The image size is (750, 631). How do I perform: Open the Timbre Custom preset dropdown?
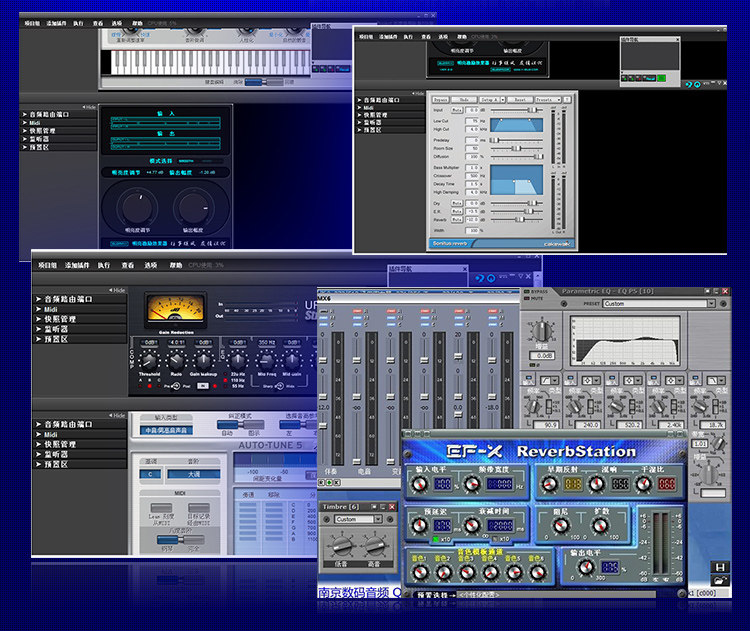point(358,519)
